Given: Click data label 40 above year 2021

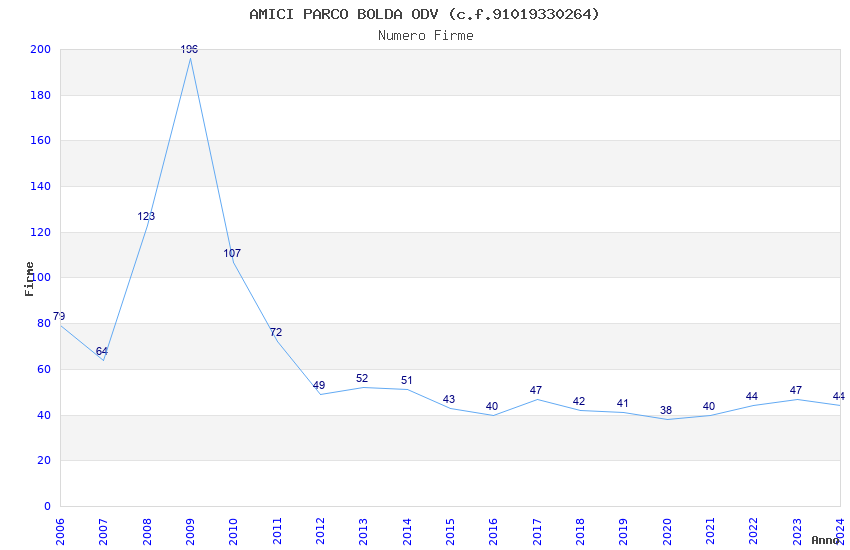Looking at the screenshot, I should [709, 406].
